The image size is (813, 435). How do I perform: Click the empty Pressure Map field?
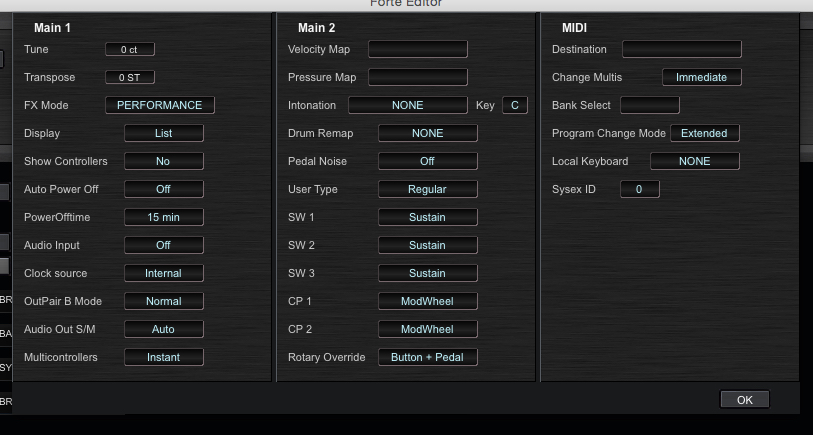[418, 77]
